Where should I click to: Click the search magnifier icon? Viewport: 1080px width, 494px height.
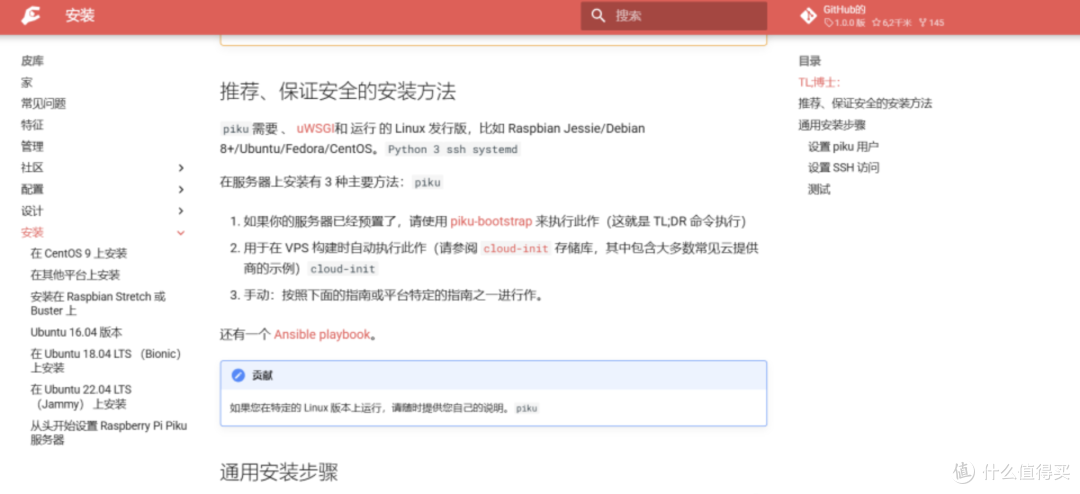(x=599, y=15)
